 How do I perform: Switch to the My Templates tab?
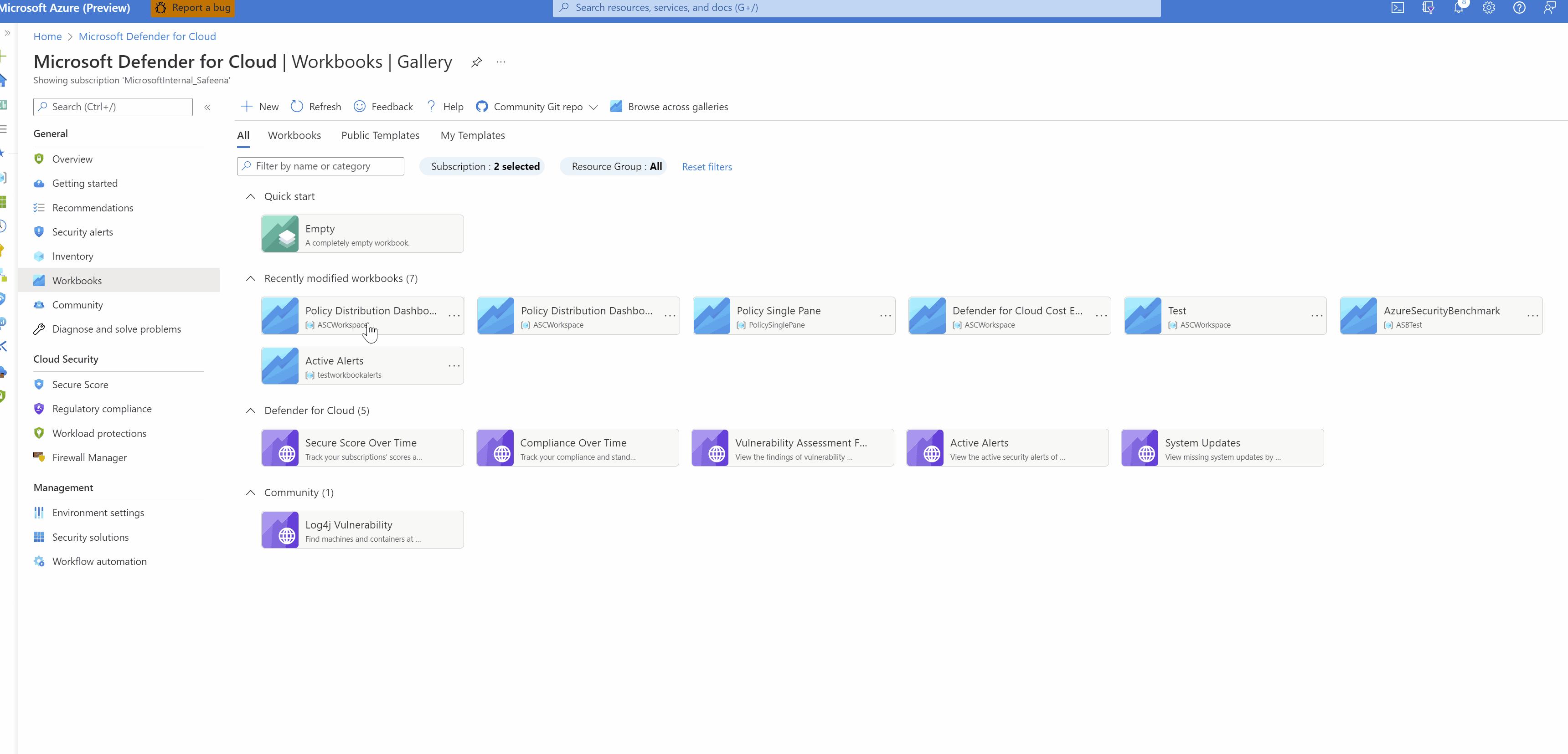pos(472,135)
